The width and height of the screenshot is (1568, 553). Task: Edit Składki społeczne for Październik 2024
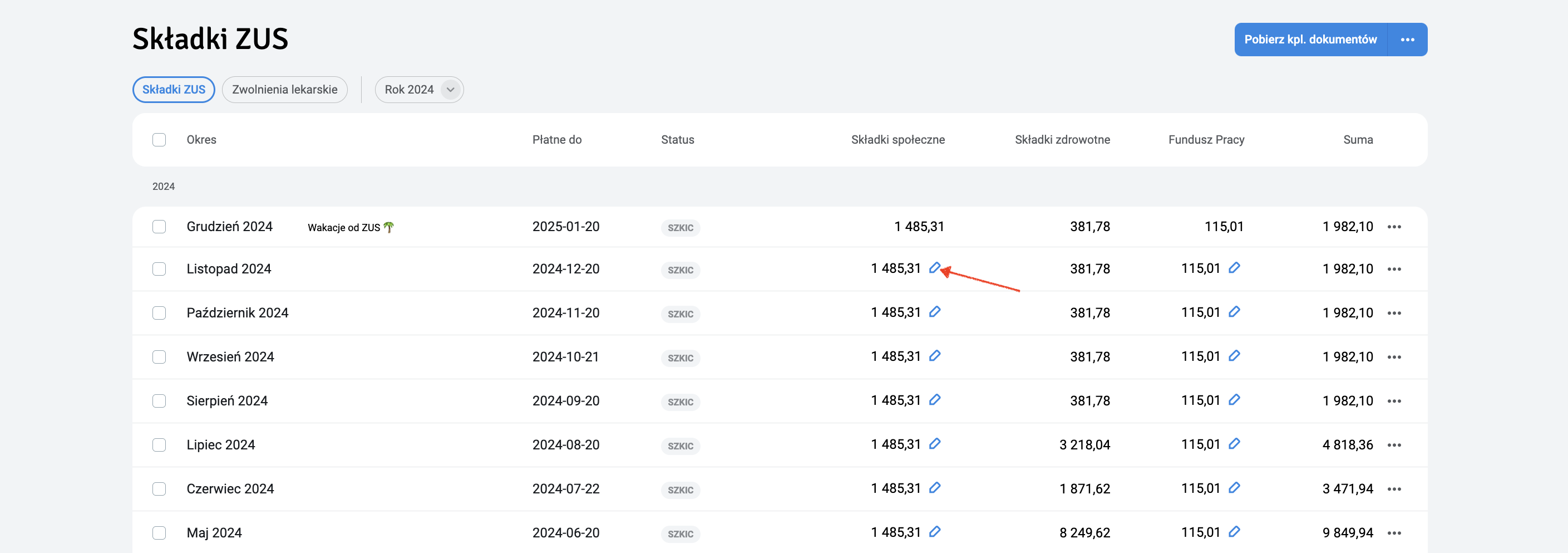point(934,312)
